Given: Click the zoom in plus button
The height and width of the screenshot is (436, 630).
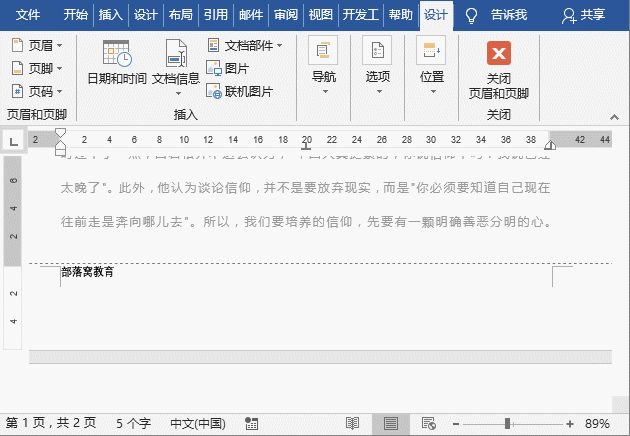Looking at the screenshot, I should pos(570,424).
